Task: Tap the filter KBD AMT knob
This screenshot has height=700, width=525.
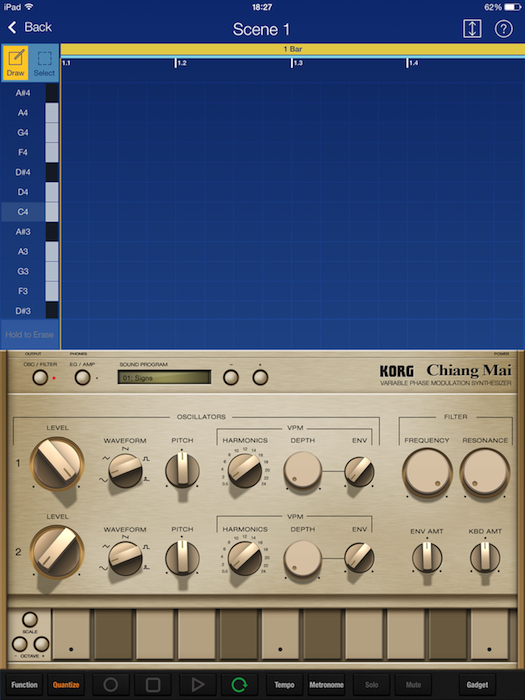Action: (x=485, y=558)
